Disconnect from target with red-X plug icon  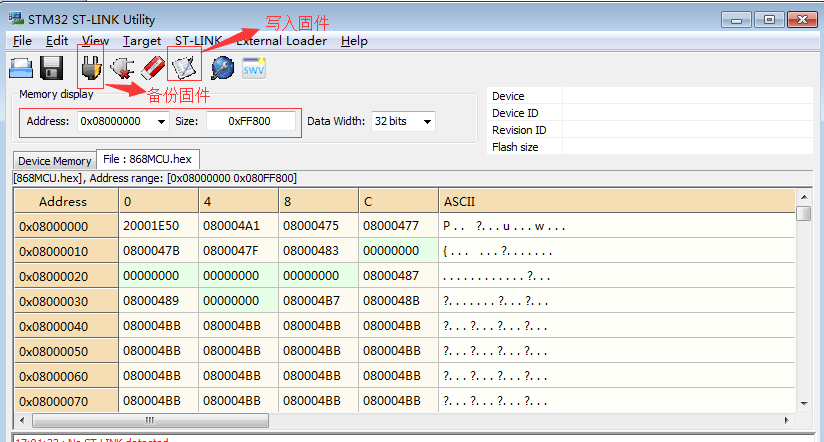[x=122, y=68]
